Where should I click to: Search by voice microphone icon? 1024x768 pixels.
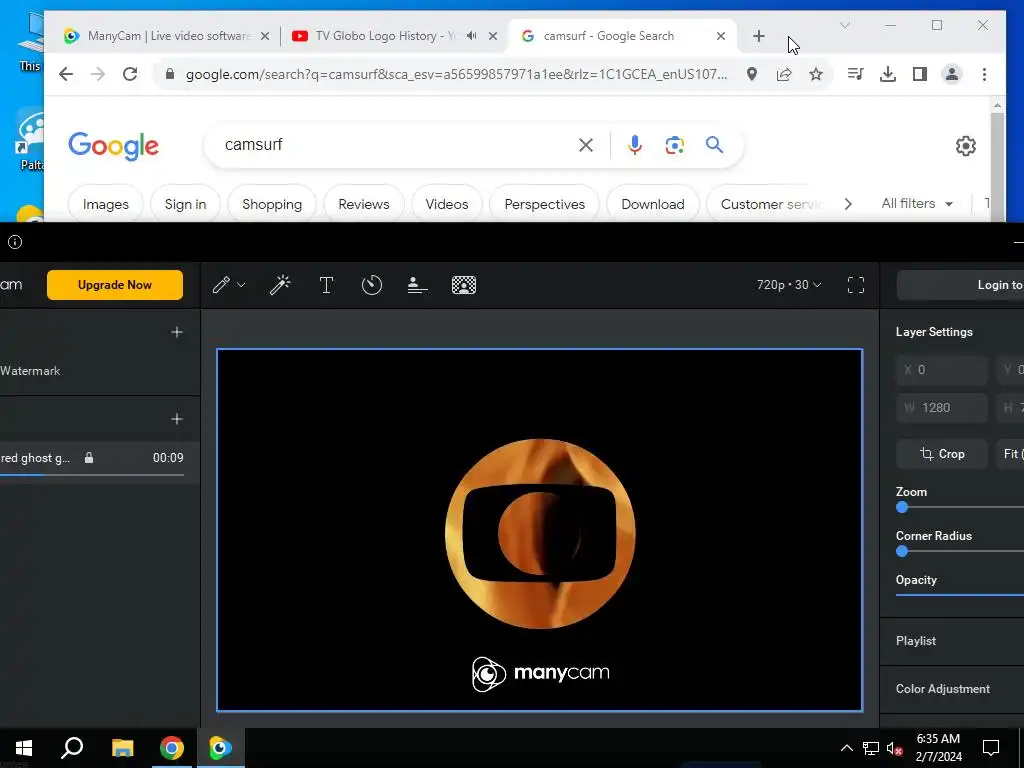pos(634,145)
